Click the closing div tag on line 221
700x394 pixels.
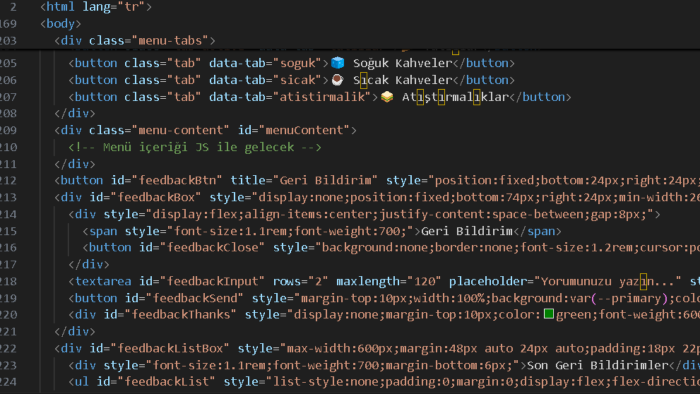click(75, 331)
